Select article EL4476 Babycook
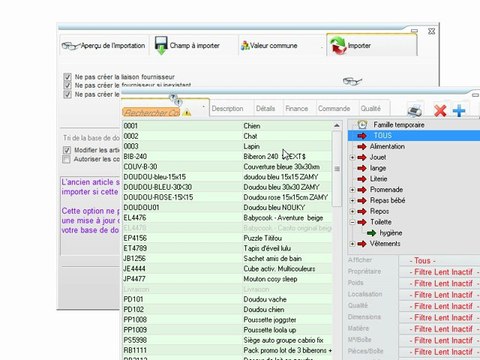Image resolution: width=480 pixels, height=360 pixels. coord(227,218)
